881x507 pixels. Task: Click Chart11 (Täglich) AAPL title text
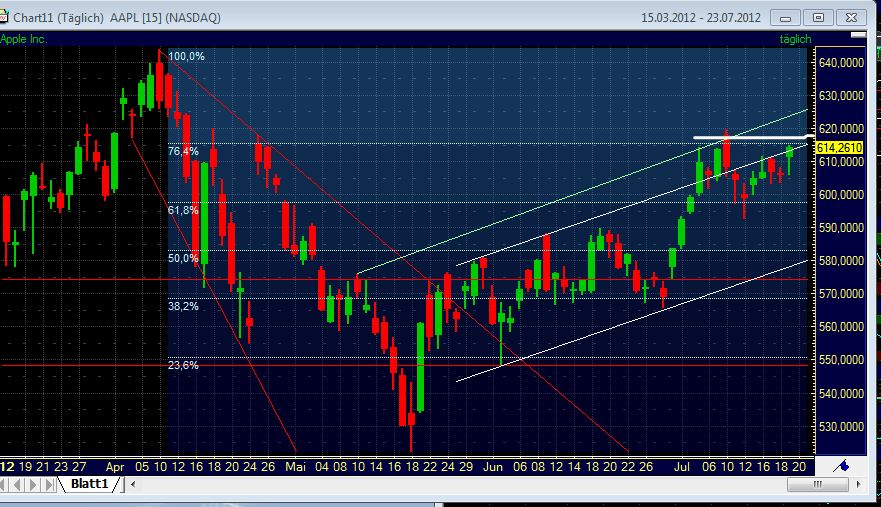(x=117, y=18)
